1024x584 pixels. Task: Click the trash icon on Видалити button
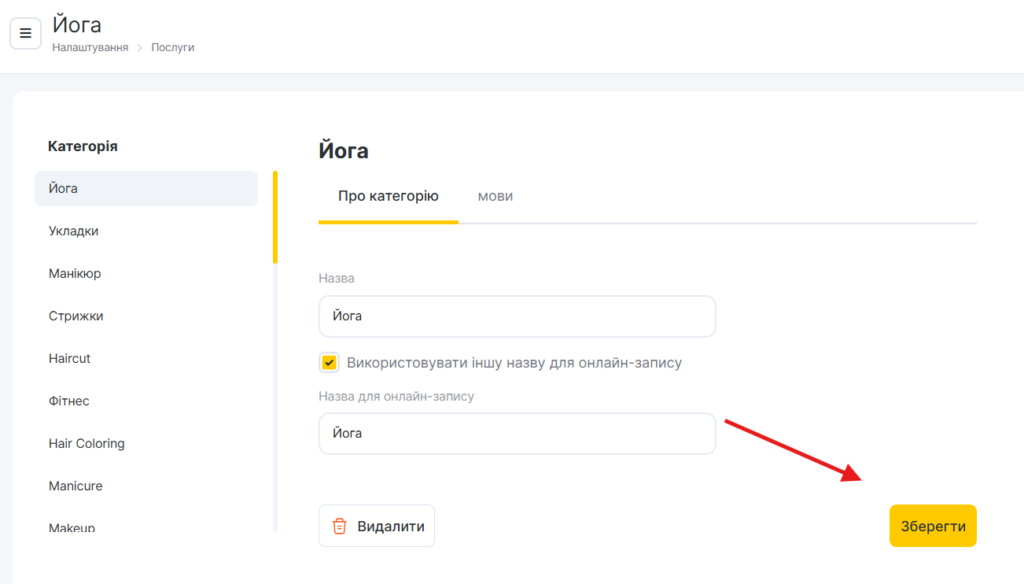pyautogui.click(x=340, y=526)
